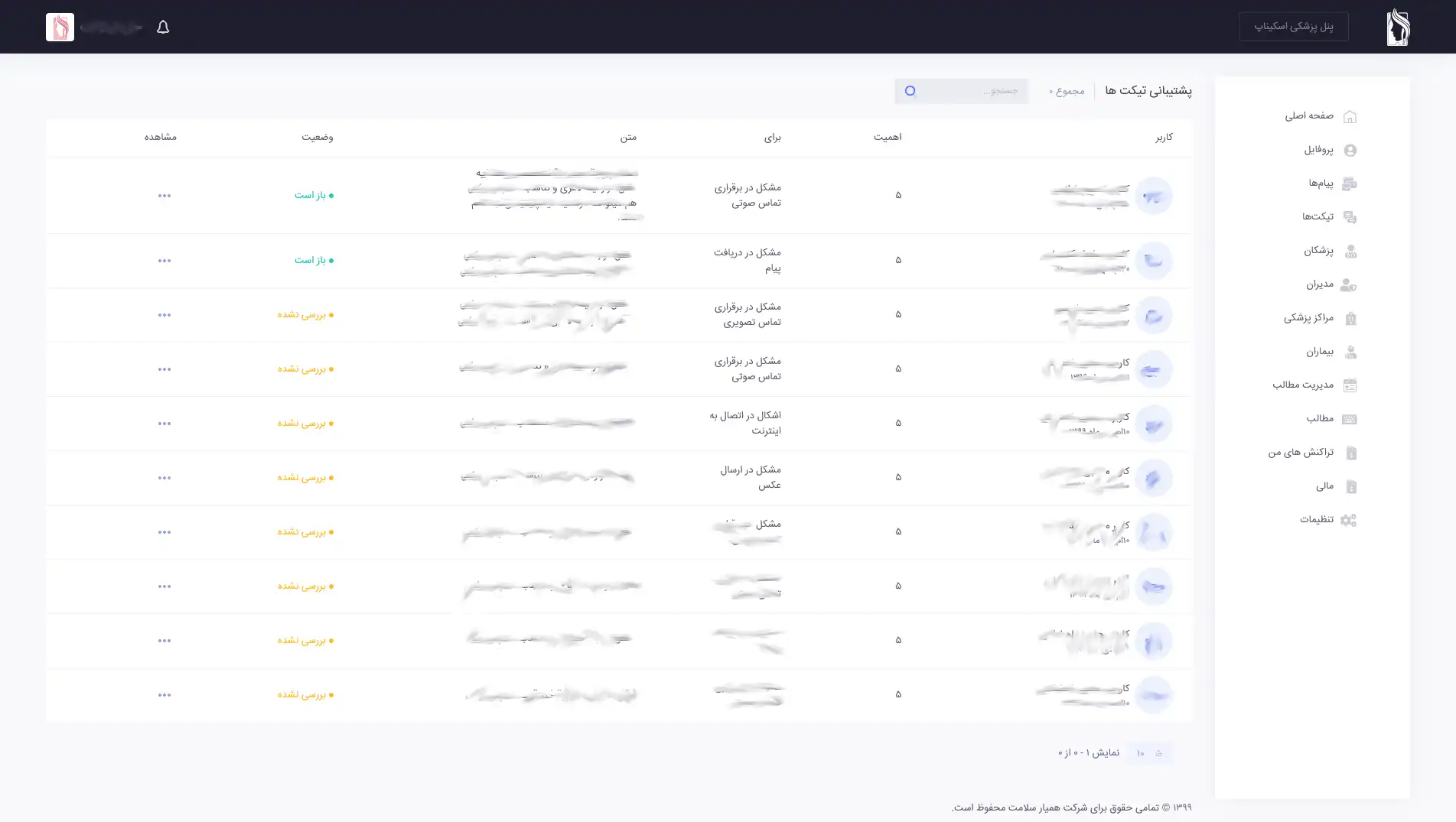Open three-dot menu in last table row
The height and width of the screenshot is (822, 1456).
pos(164,695)
